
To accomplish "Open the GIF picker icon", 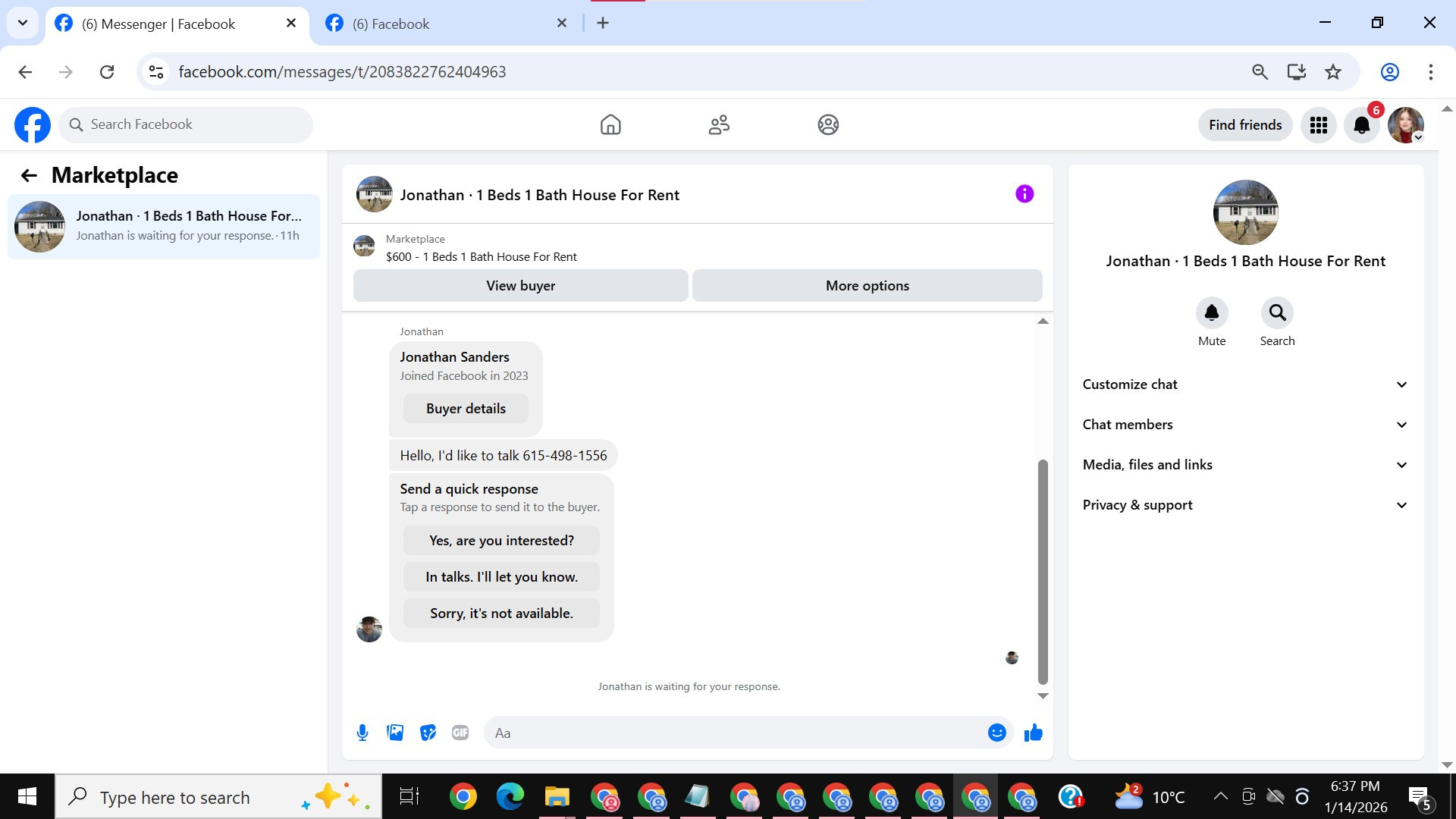I will click(x=460, y=733).
